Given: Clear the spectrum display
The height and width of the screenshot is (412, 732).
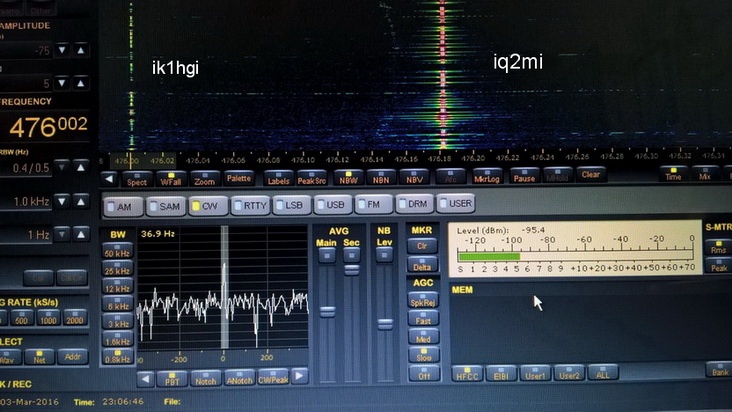Looking at the screenshot, I should pyautogui.click(x=591, y=174).
